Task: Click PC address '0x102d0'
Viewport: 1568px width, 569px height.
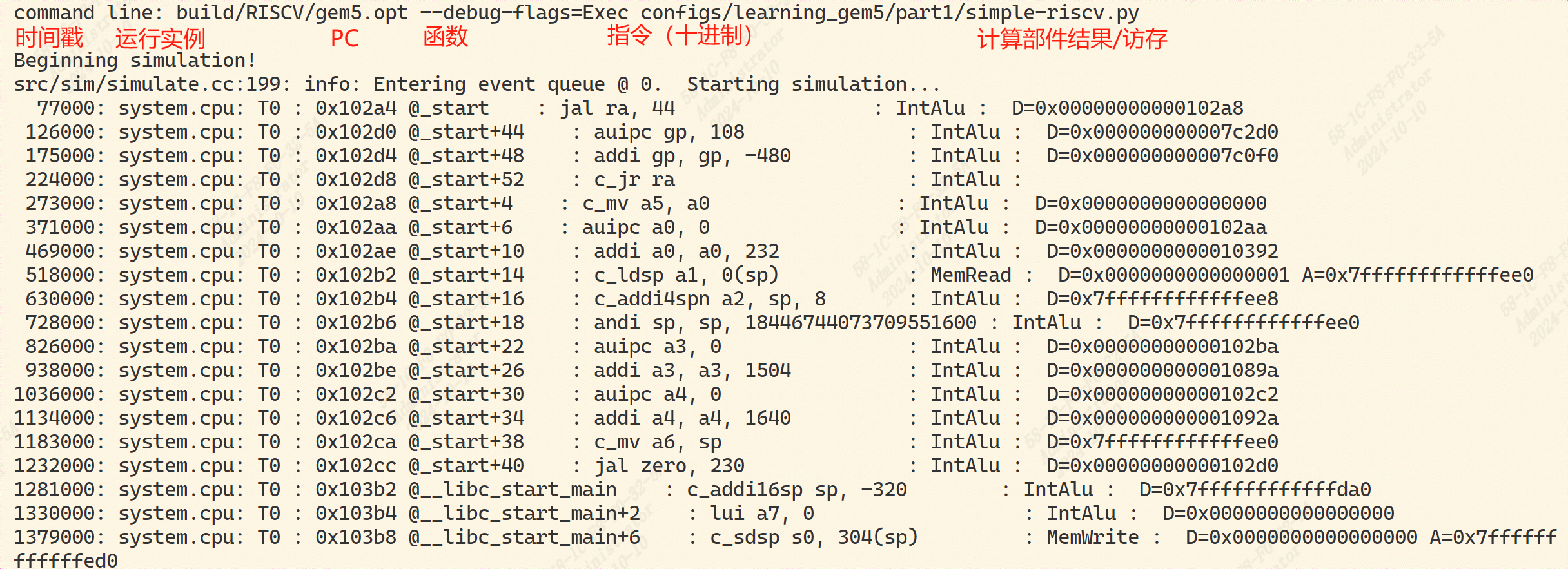Action: pyautogui.click(x=356, y=132)
